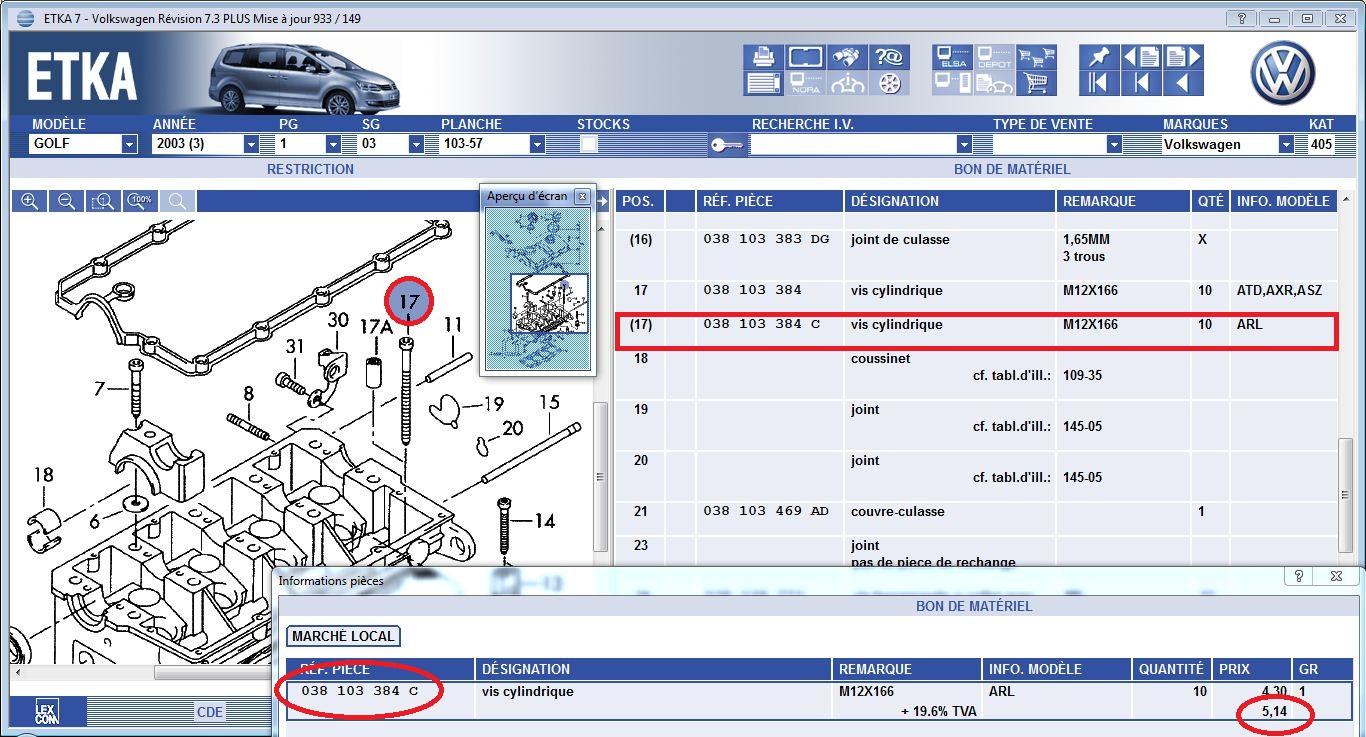Click the vehicle information icon

coord(847,83)
